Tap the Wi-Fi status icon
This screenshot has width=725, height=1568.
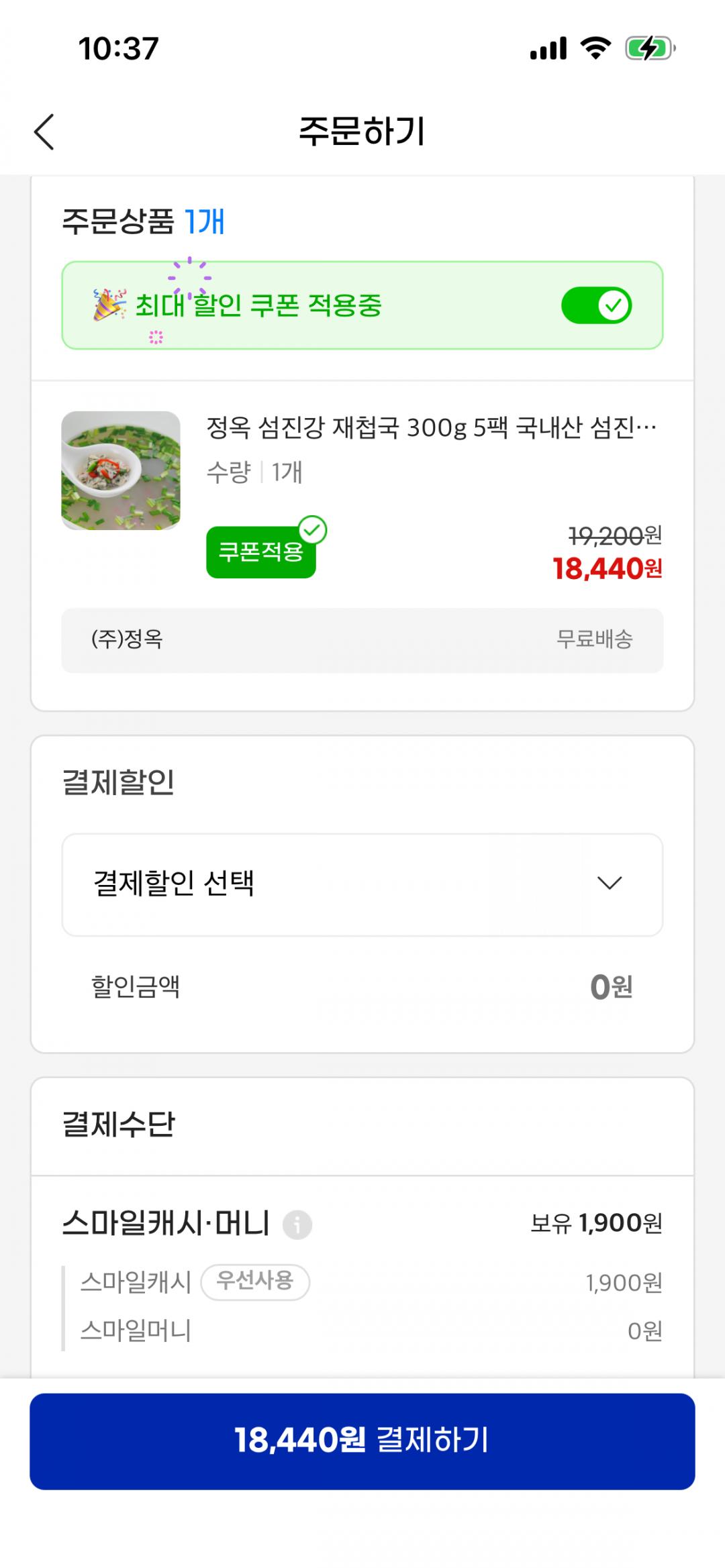[595, 48]
